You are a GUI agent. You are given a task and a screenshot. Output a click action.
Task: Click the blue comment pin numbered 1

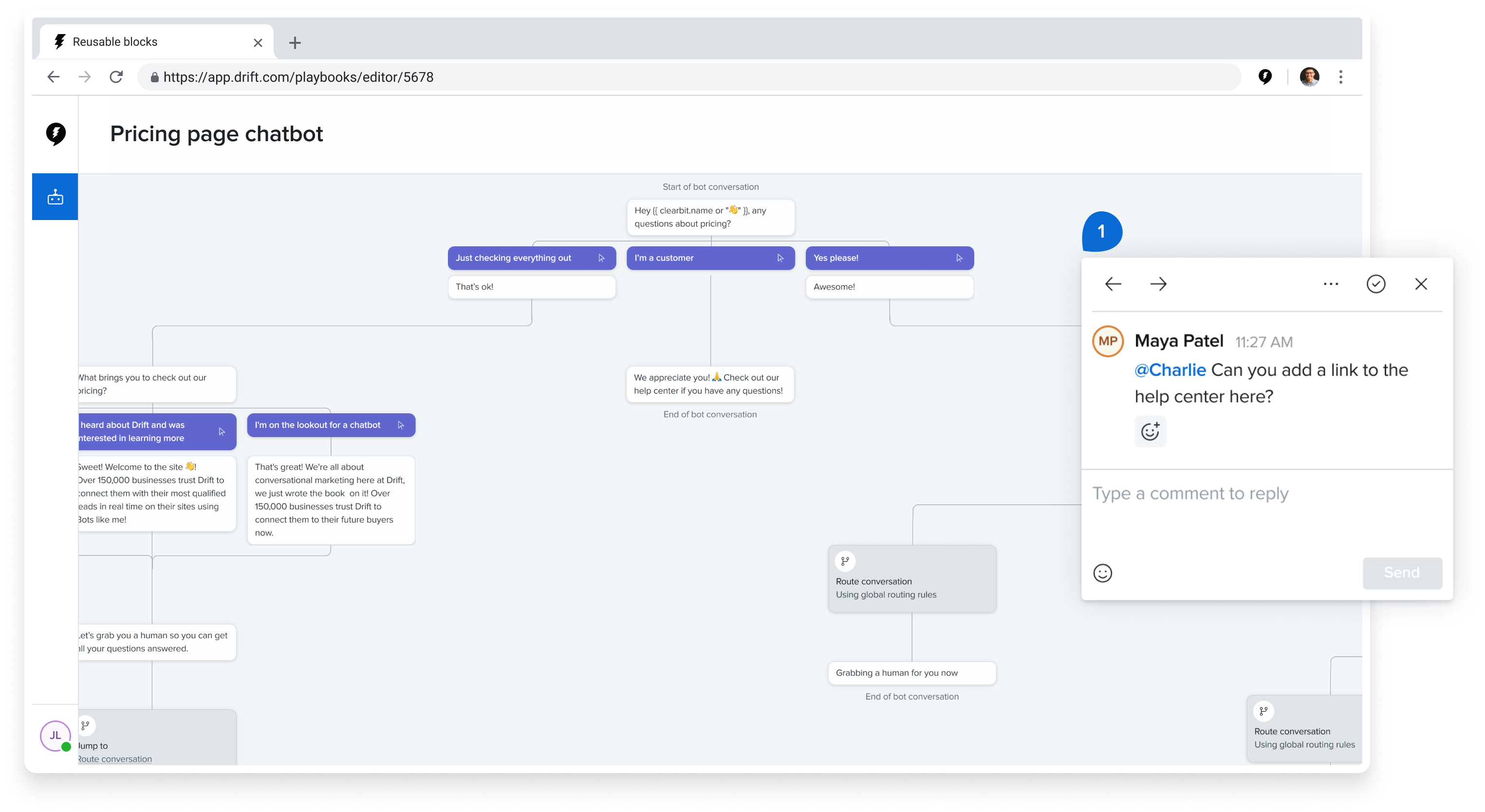click(x=1102, y=232)
